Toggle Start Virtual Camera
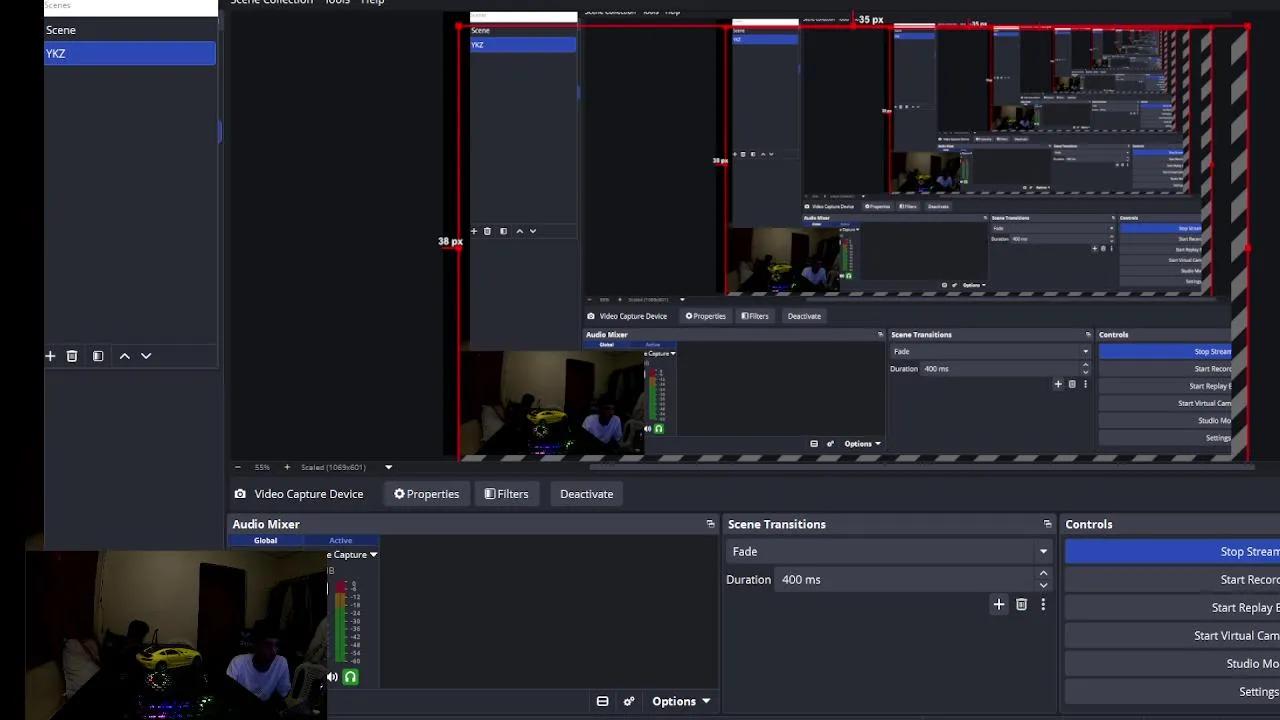 click(x=1172, y=635)
